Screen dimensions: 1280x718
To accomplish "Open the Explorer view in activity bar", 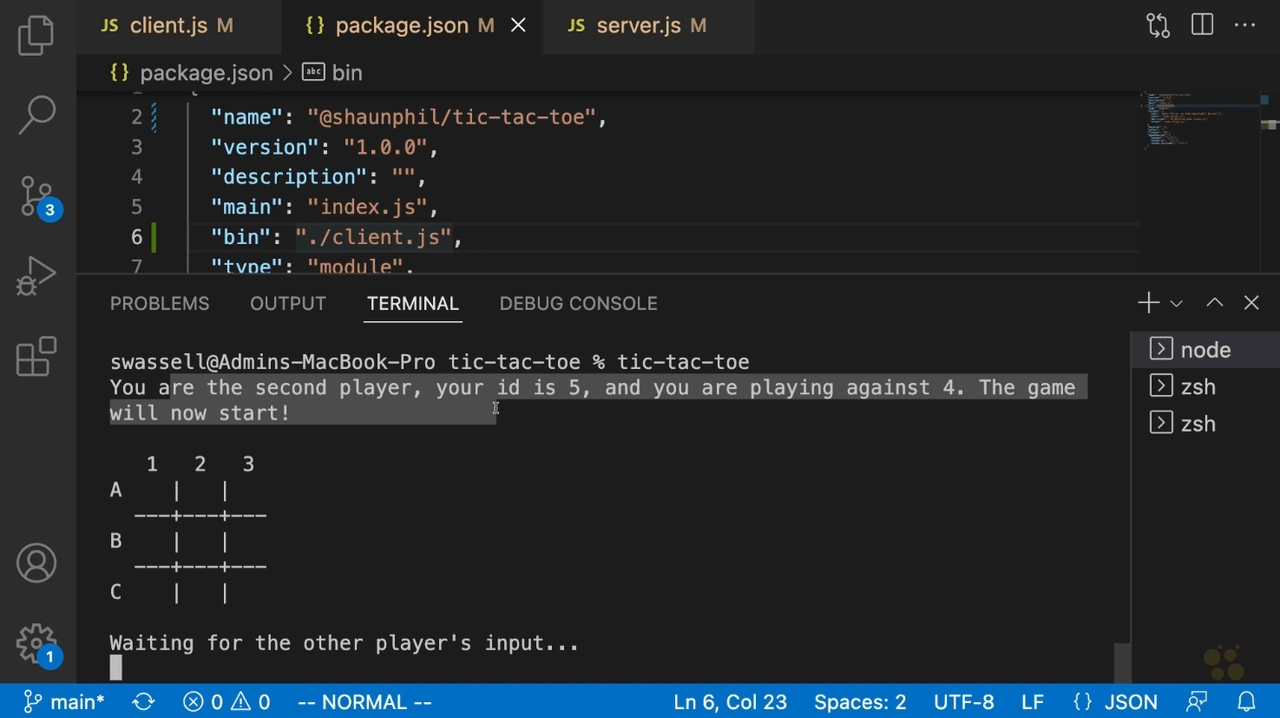I will pos(37,36).
